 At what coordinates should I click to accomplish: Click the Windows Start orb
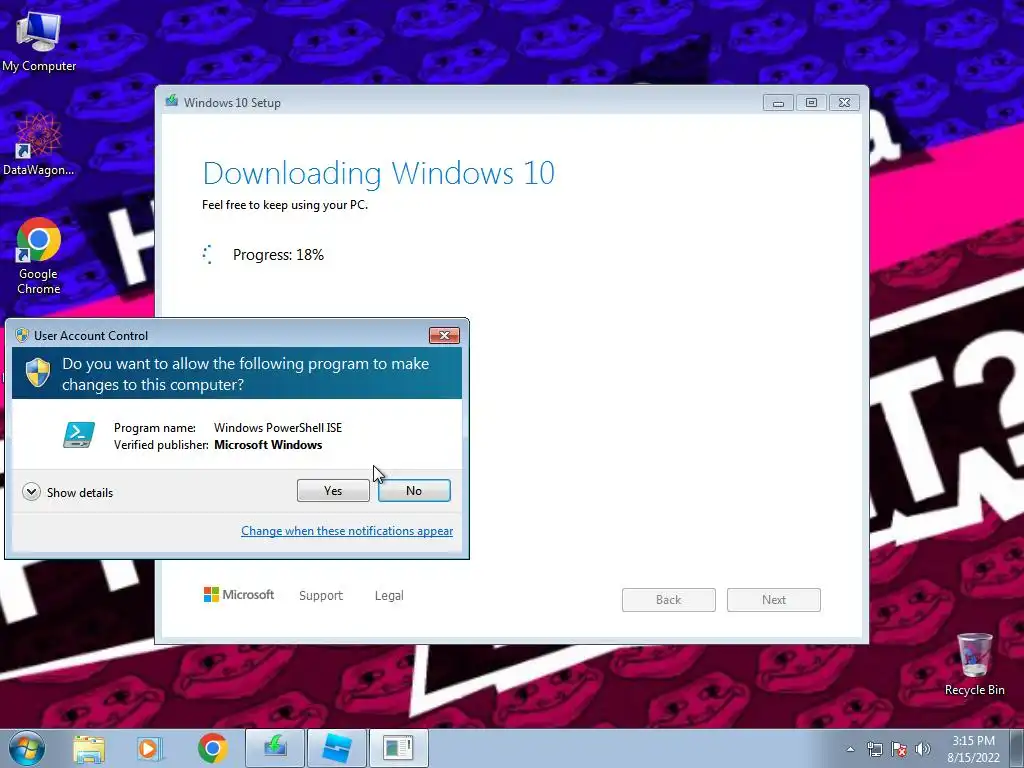click(x=27, y=748)
